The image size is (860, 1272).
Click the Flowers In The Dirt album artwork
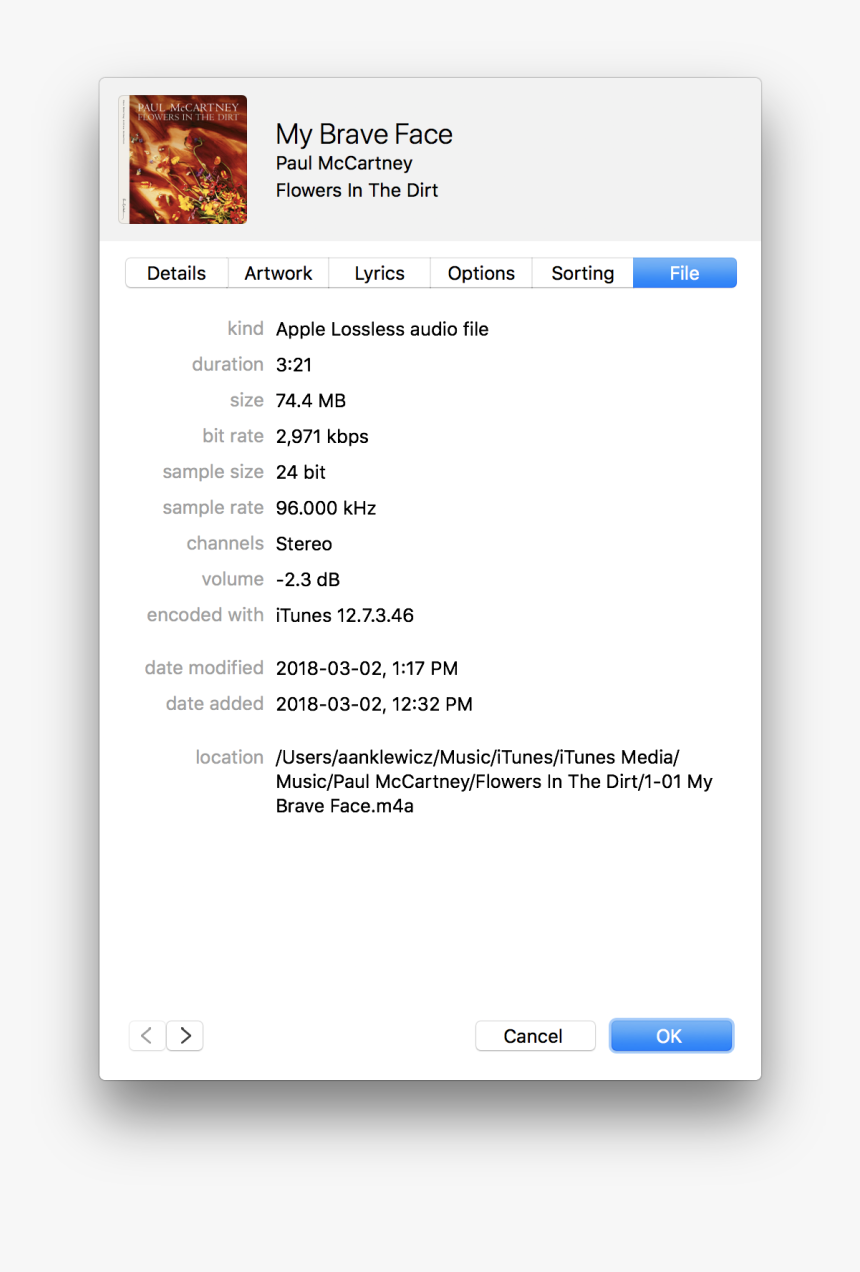coord(183,159)
